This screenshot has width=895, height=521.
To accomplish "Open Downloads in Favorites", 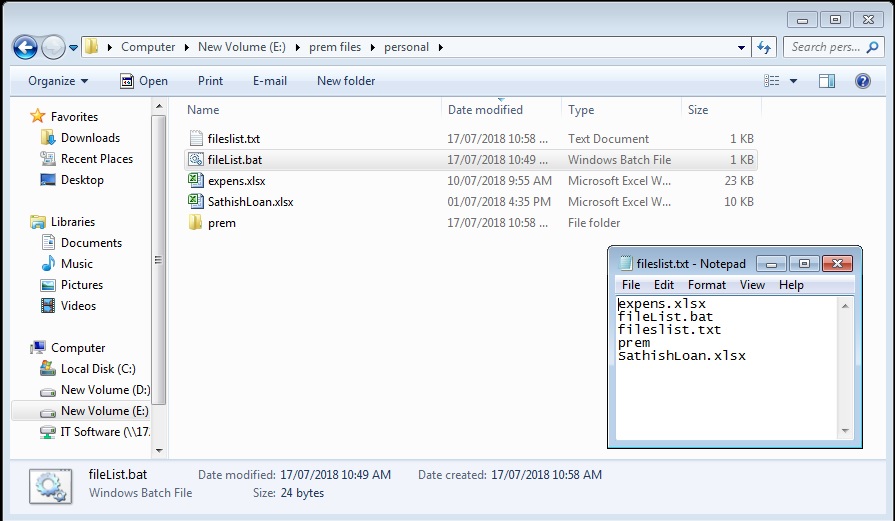I will coord(90,138).
